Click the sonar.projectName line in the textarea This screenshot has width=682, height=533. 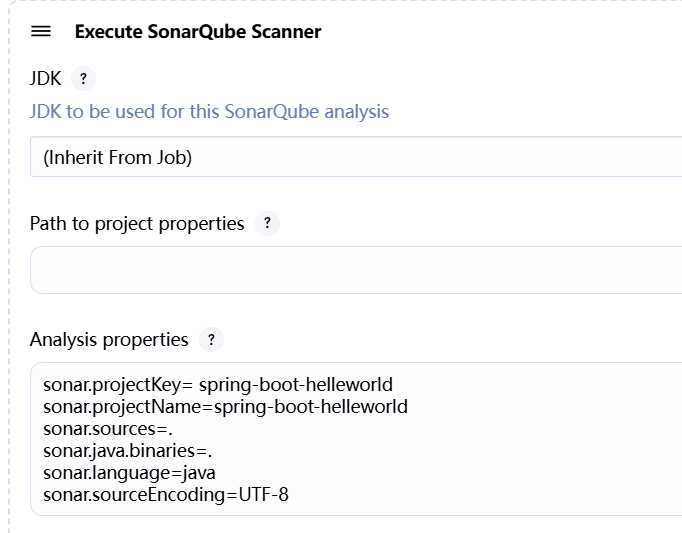pos(225,407)
